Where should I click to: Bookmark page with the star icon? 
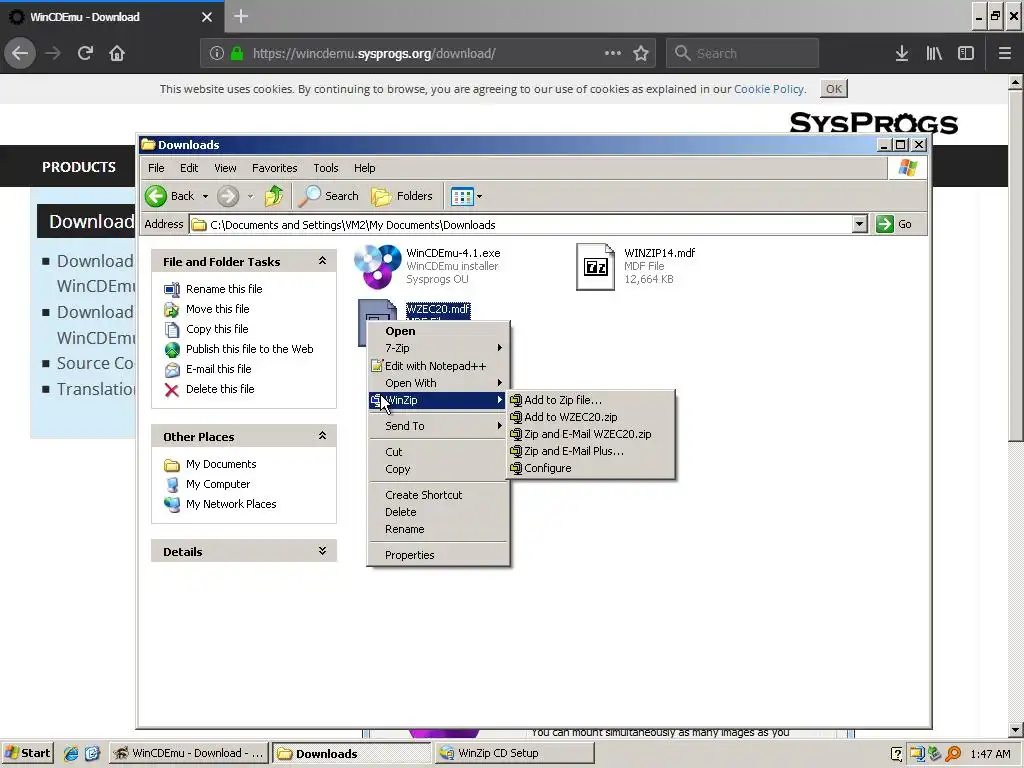tap(641, 53)
